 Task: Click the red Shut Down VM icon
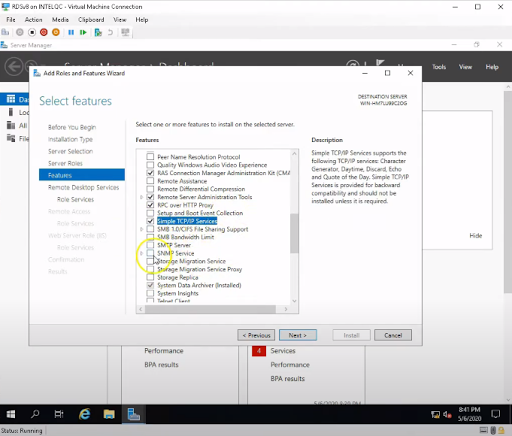44,32
